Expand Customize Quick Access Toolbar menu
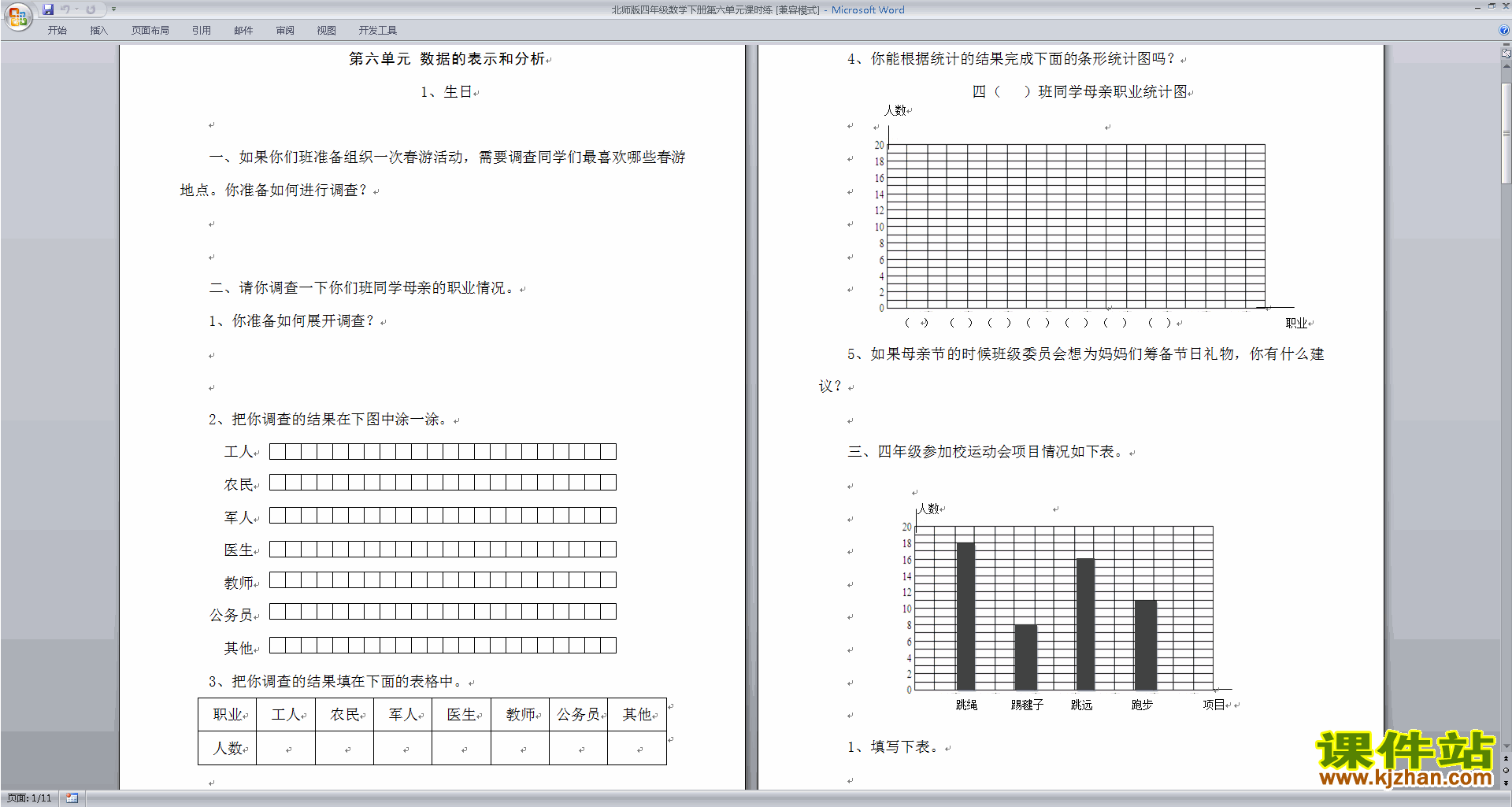 pos(114,9)
